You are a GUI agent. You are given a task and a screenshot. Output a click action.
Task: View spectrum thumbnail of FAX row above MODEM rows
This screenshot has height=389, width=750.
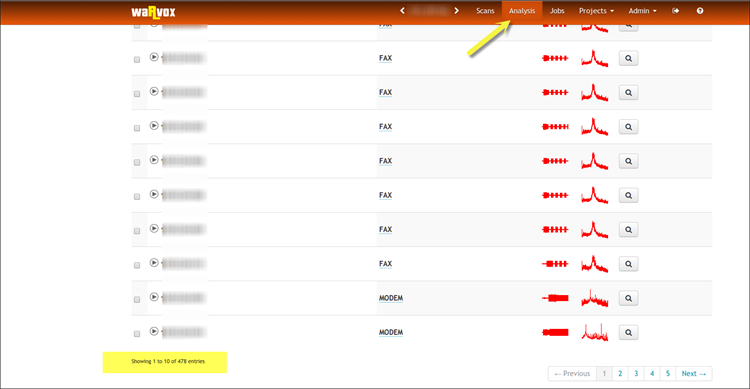[x=595, y=264]
